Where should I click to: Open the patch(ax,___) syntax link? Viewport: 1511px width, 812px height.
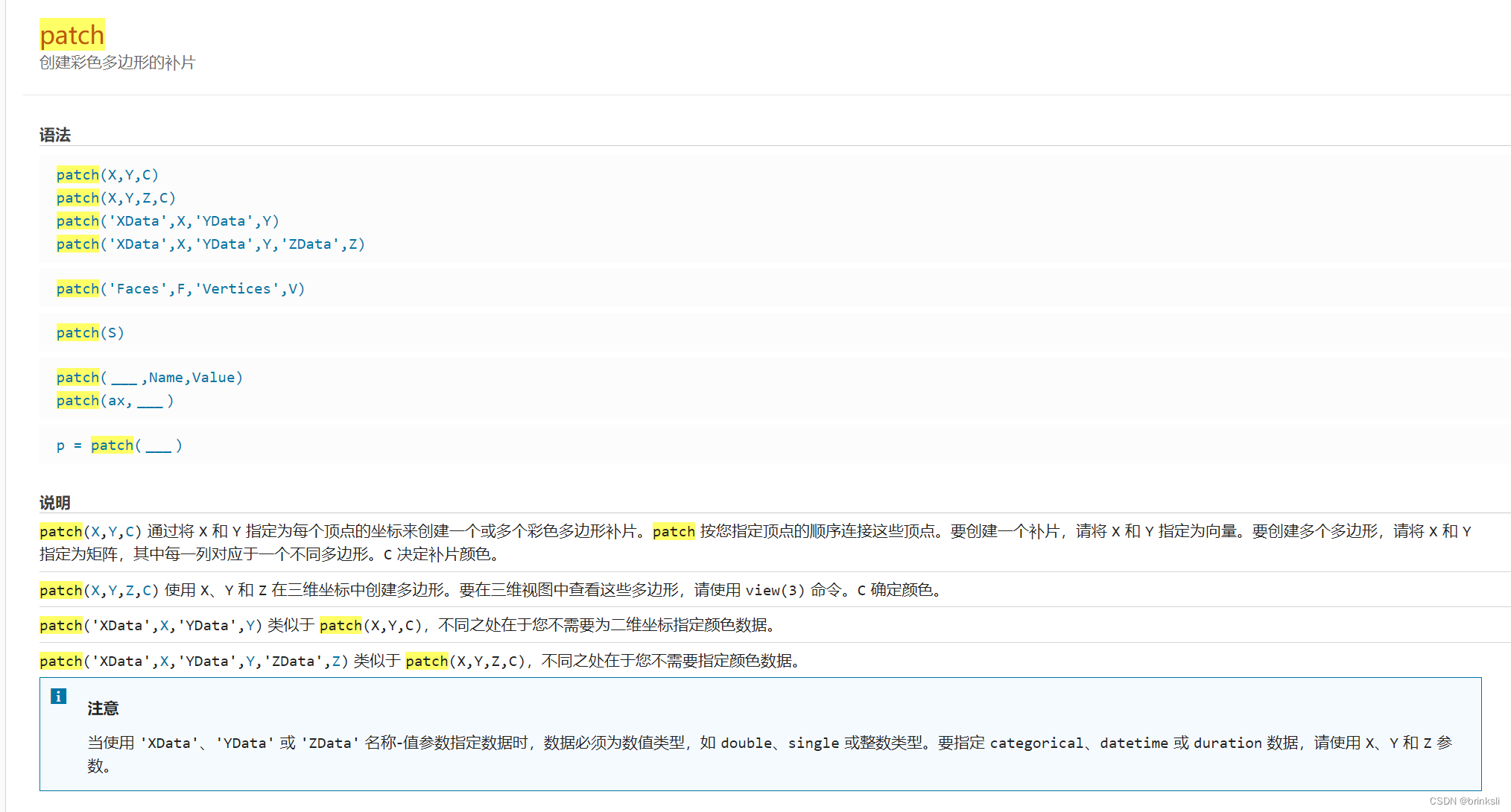tap(115, 401)
